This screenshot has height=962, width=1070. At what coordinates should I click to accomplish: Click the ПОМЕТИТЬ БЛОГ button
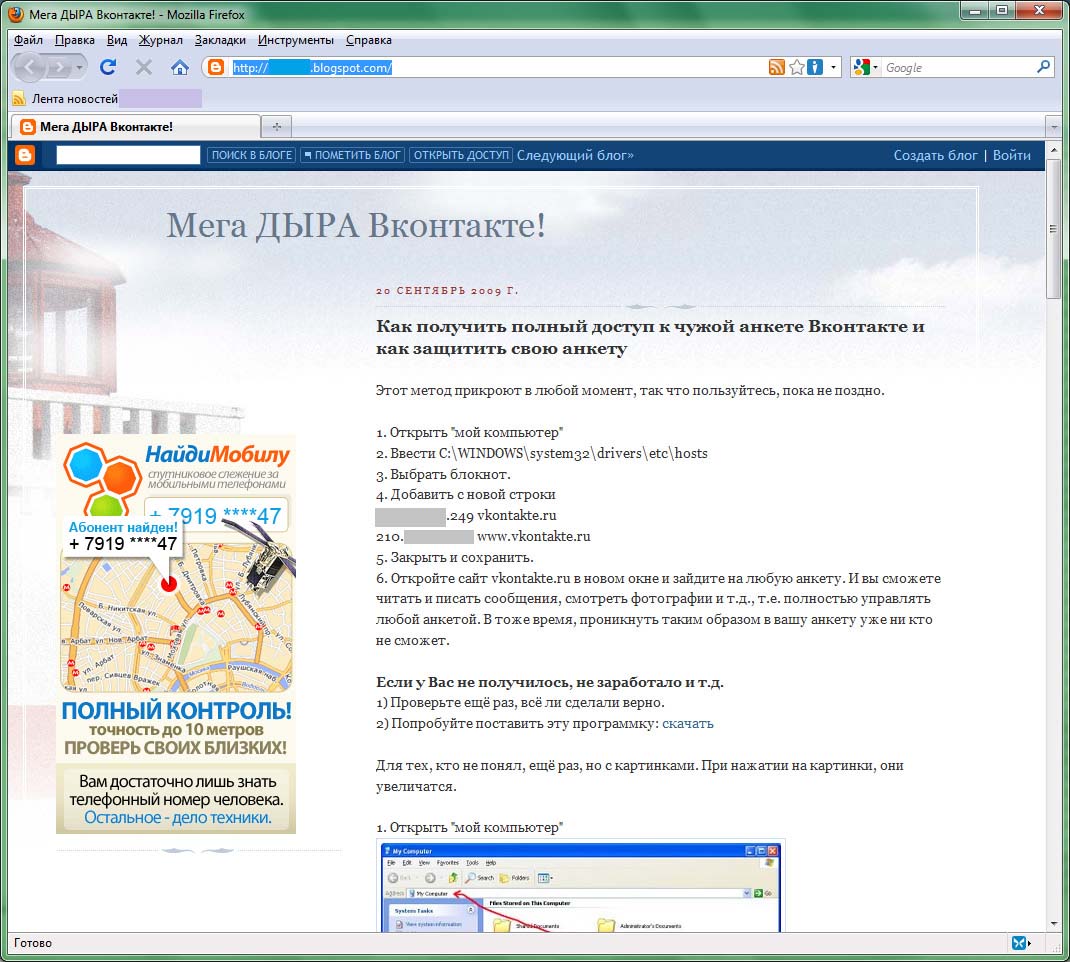(353, 155)
